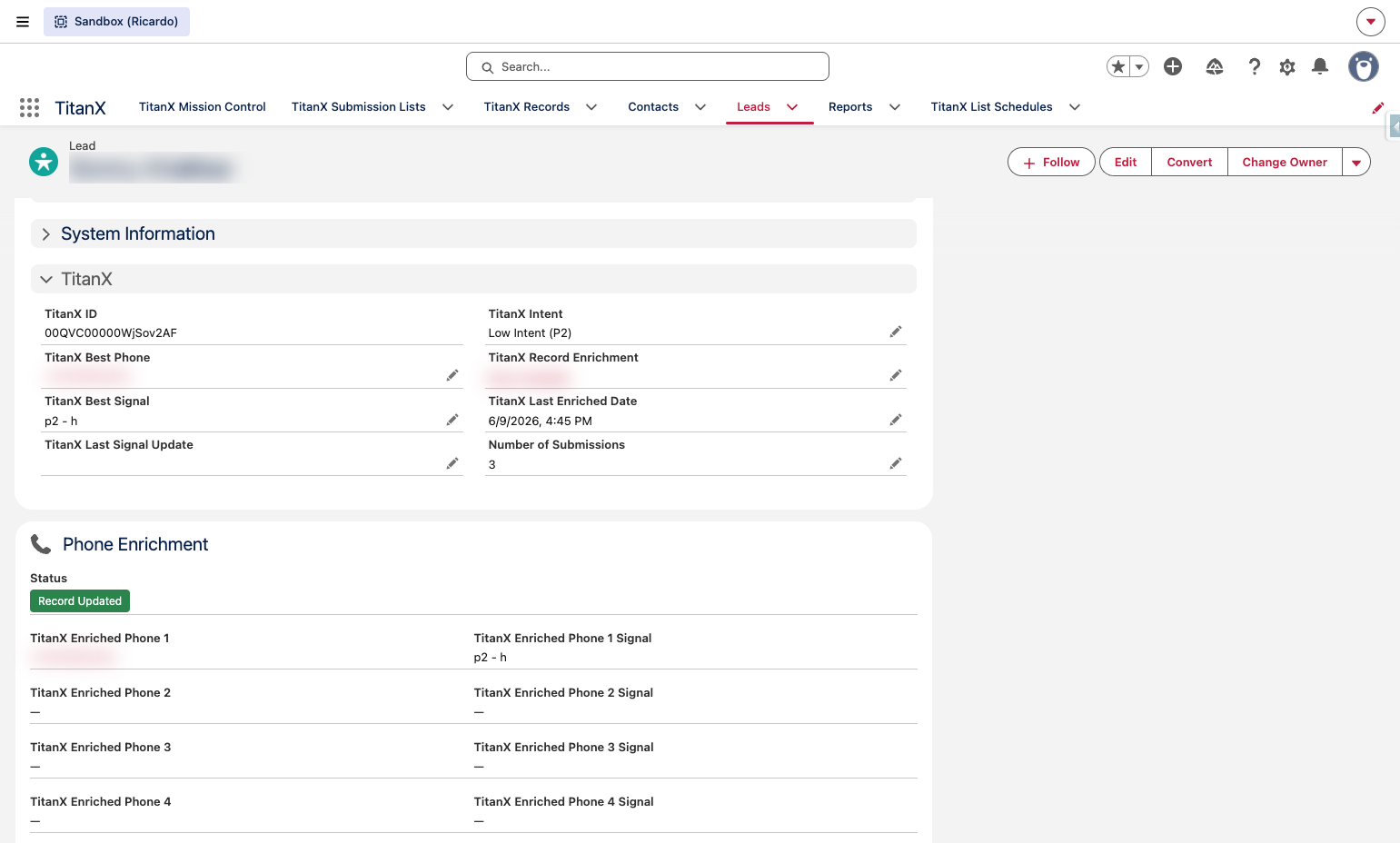Edit TitanX Best Phone field

[x=452, y=375]
